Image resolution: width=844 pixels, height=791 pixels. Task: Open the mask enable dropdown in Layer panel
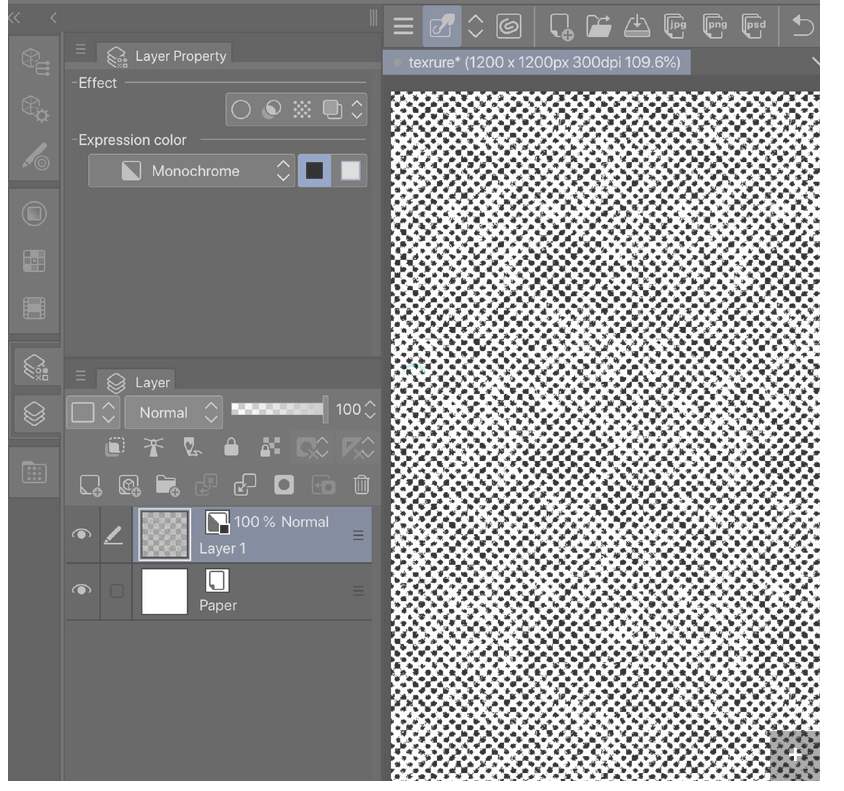312,447
